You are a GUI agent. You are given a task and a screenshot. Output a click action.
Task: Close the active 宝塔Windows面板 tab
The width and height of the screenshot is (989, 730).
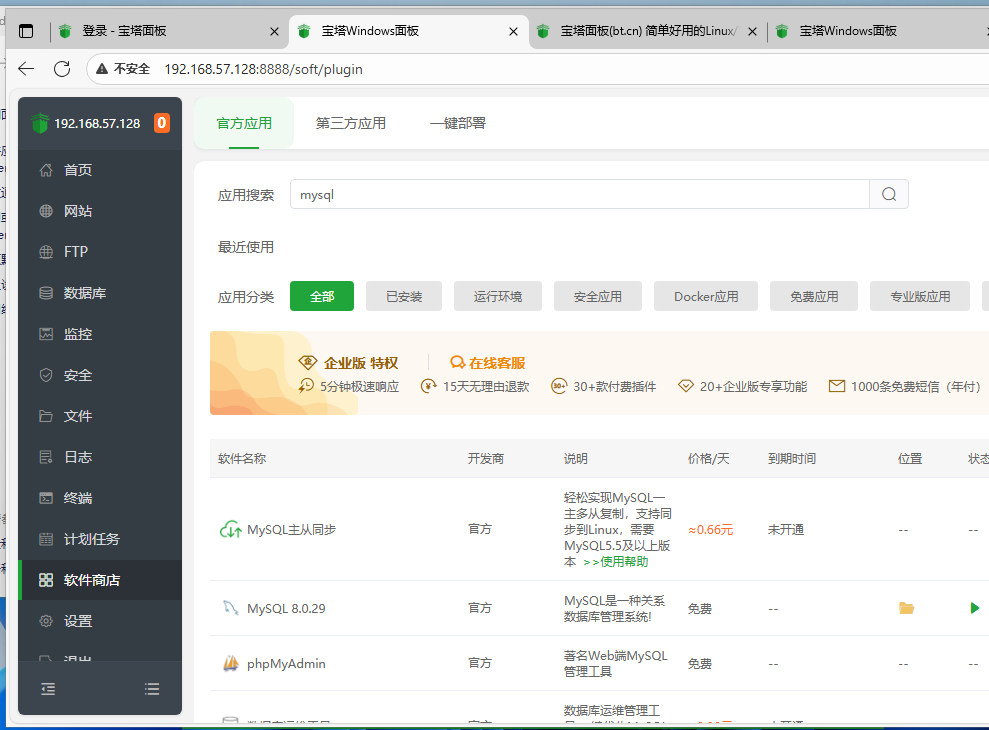point(513,32)
